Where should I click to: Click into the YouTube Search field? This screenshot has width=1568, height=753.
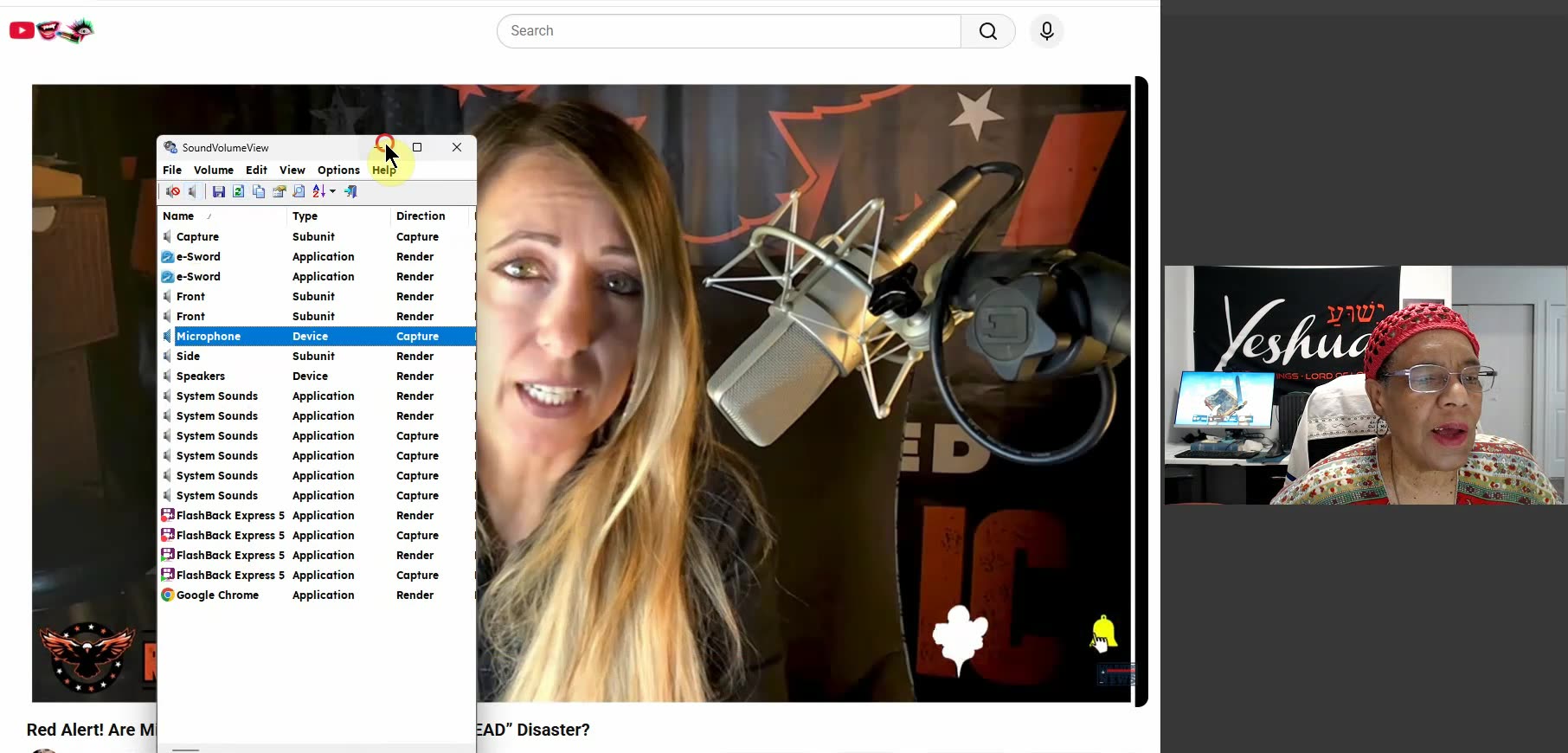point(729,31)
